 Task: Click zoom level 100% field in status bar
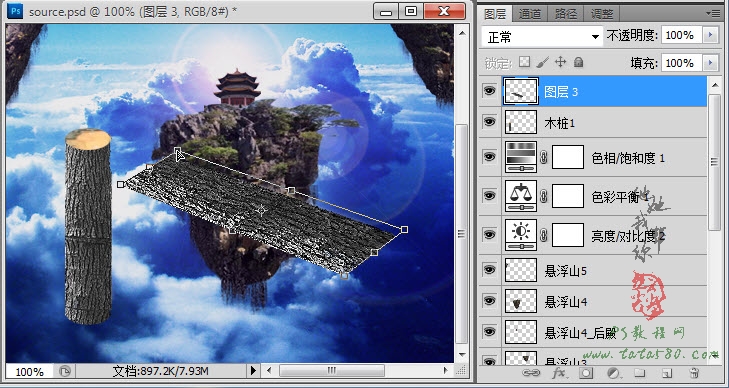(x=30, y=372)
